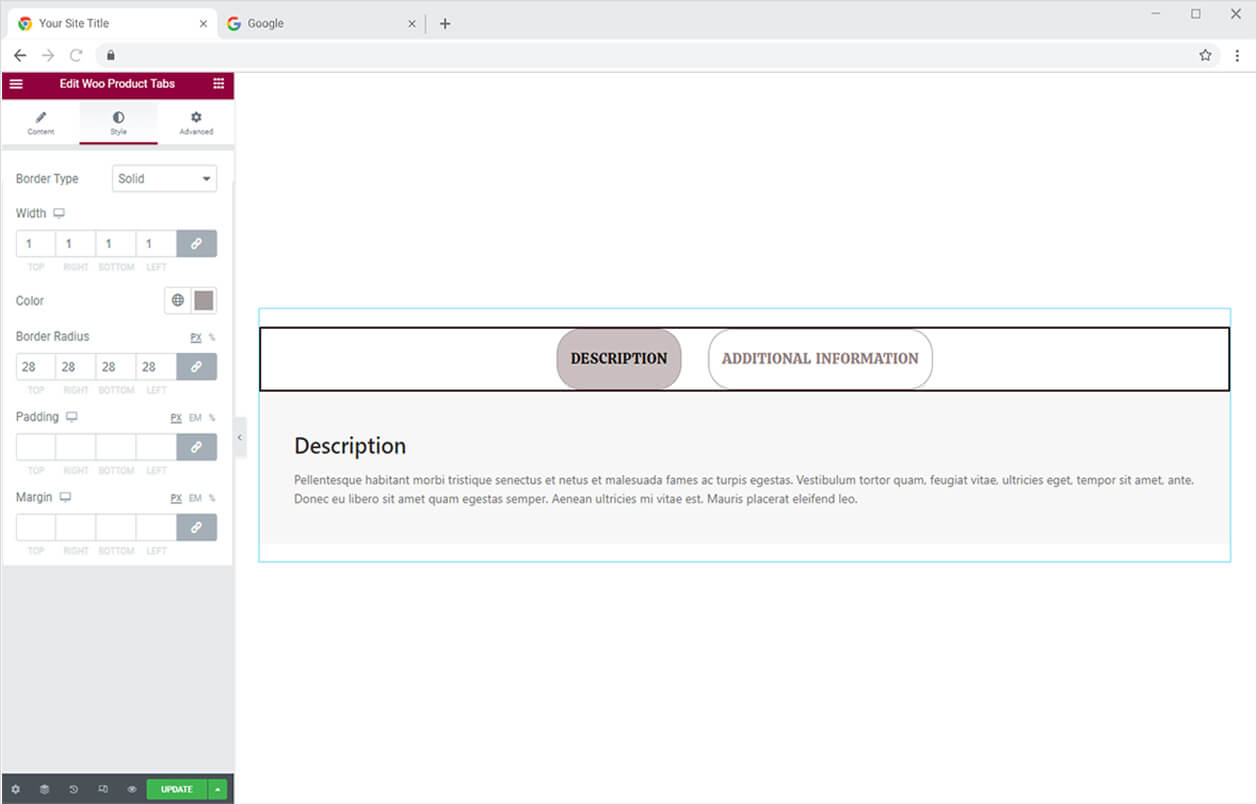Open page settings gear in footer
The height and width of the screenshot is (804, 1257).
pos(15,789)
